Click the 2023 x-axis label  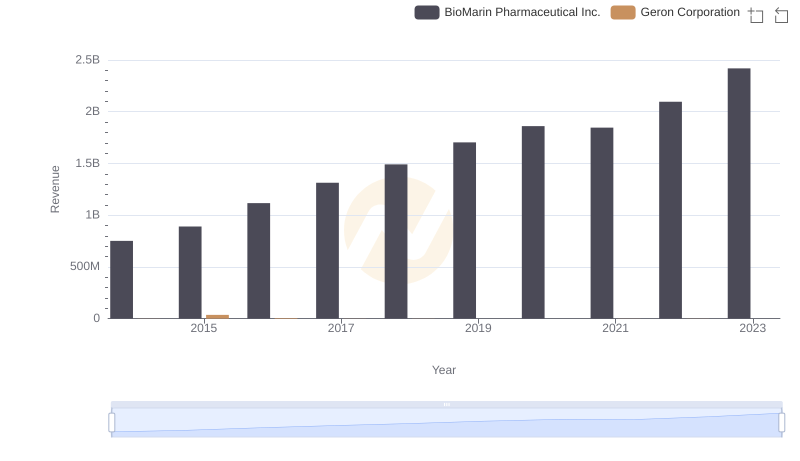(x=753, y=328)
